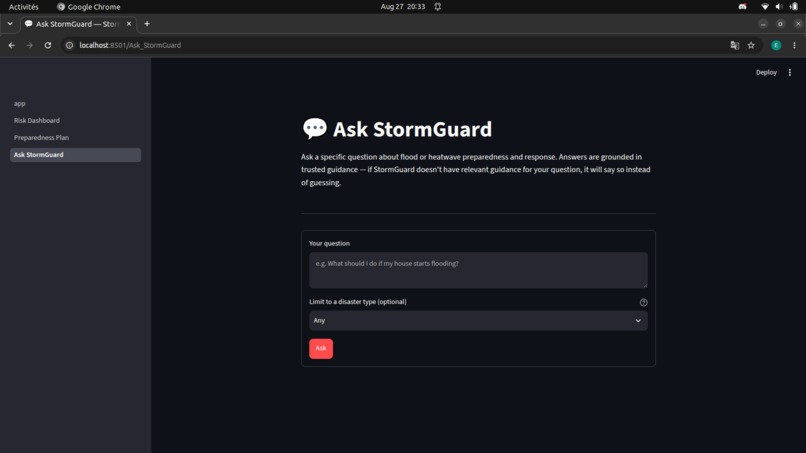This screenshot has width=806, height=453.
Task: Click the battery status icon
Action: pos(794,7)
